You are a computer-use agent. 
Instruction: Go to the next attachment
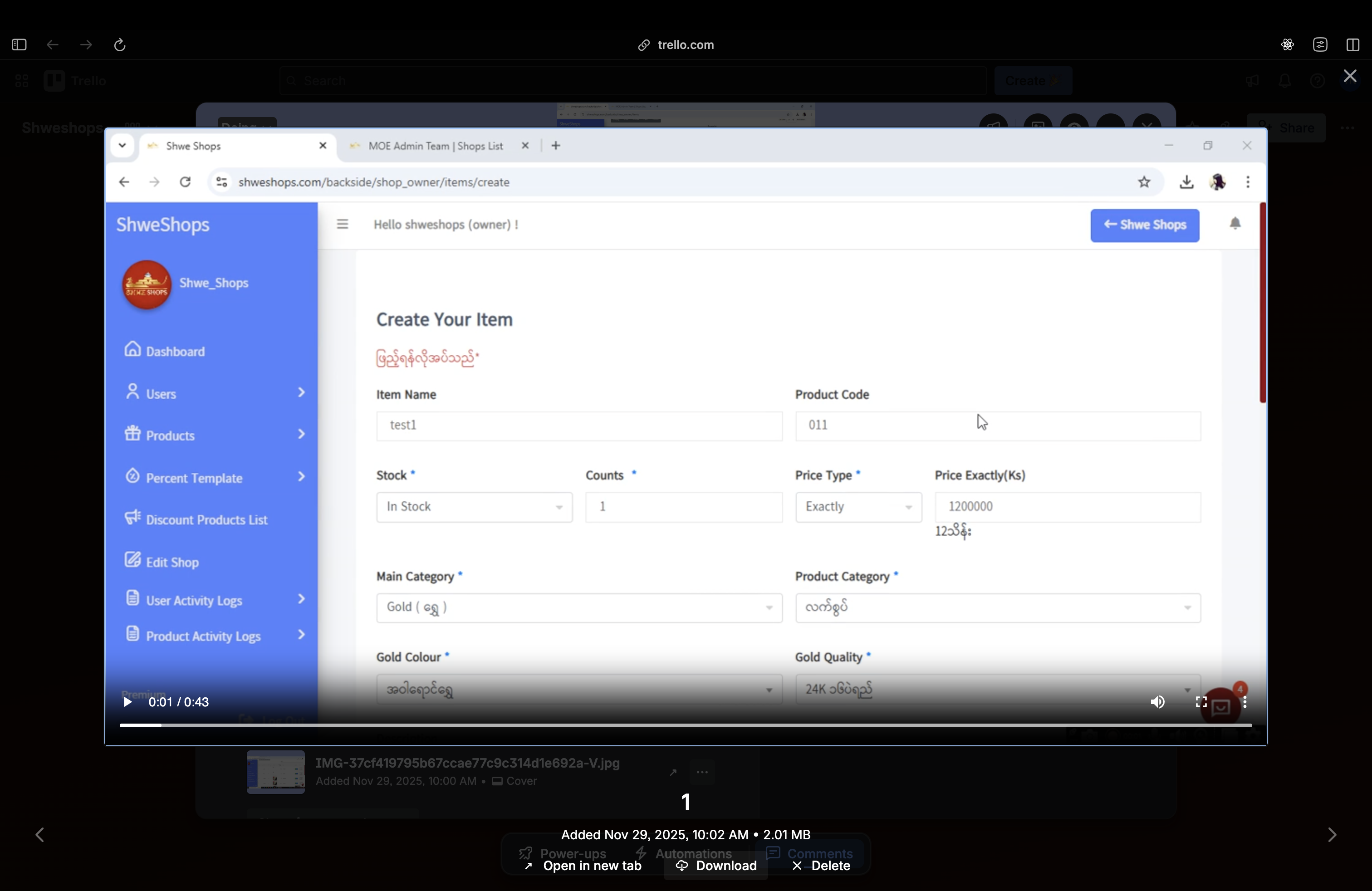(1332, 835)
